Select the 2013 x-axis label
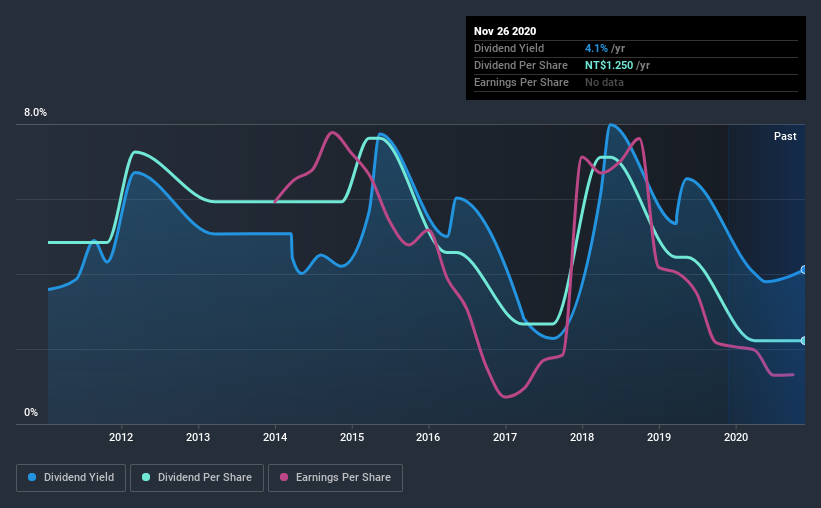The image size is (821, 508). click(198, 437)
